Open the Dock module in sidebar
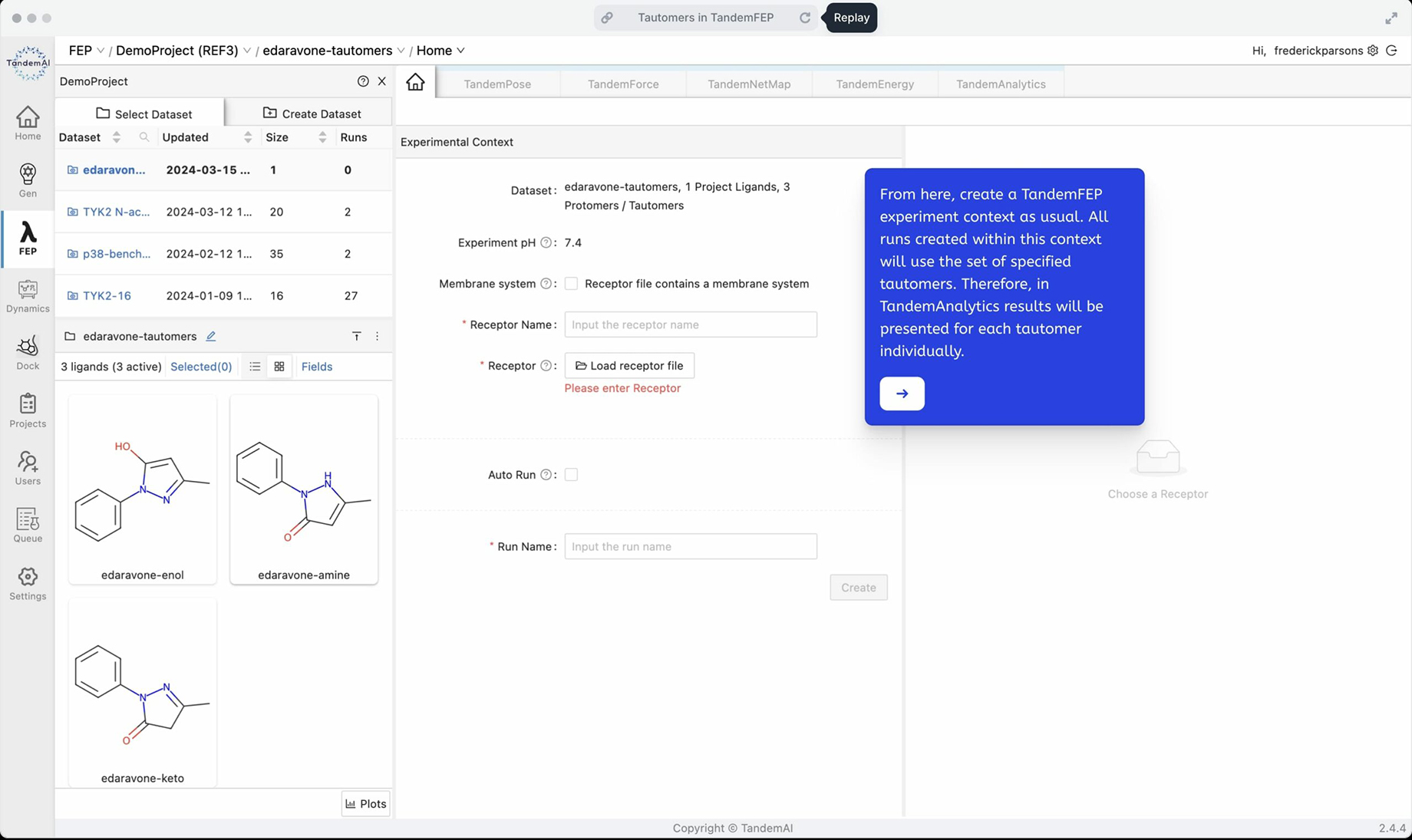Viewport: 1412px width, 840px height. 28,353
